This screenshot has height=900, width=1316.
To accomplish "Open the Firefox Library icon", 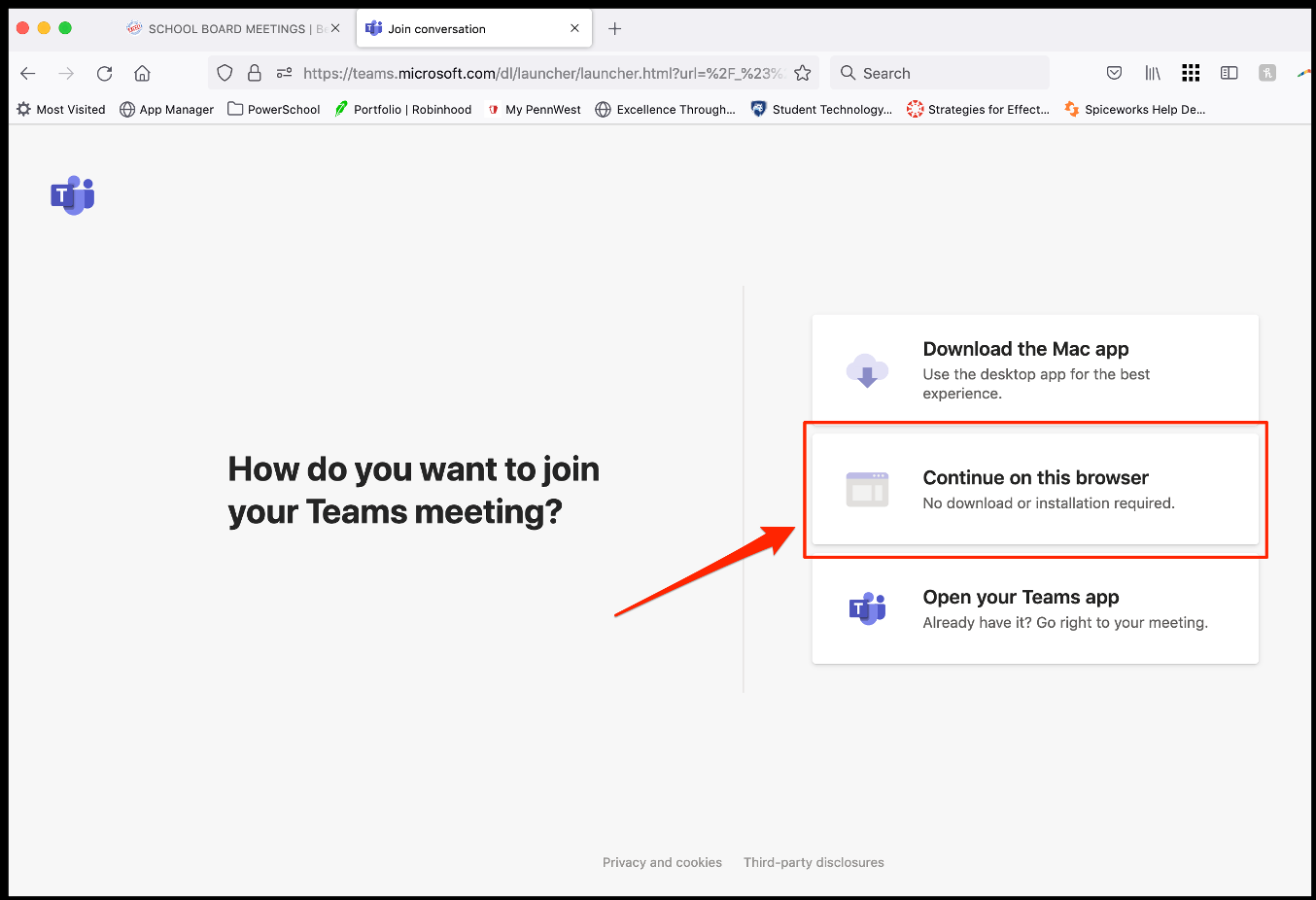I will coord(1153,73).
